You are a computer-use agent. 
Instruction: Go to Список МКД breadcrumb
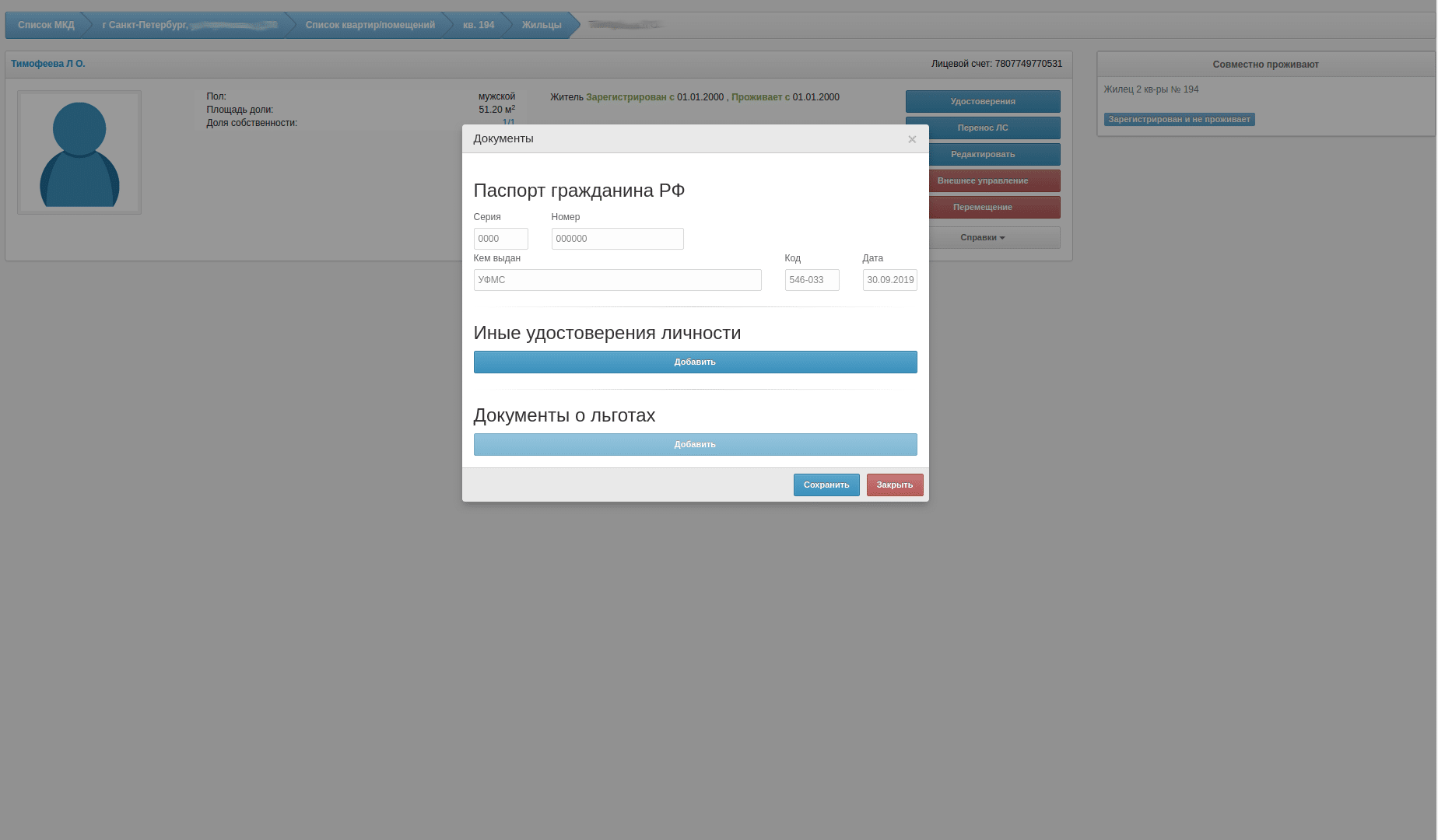point(46,25)
